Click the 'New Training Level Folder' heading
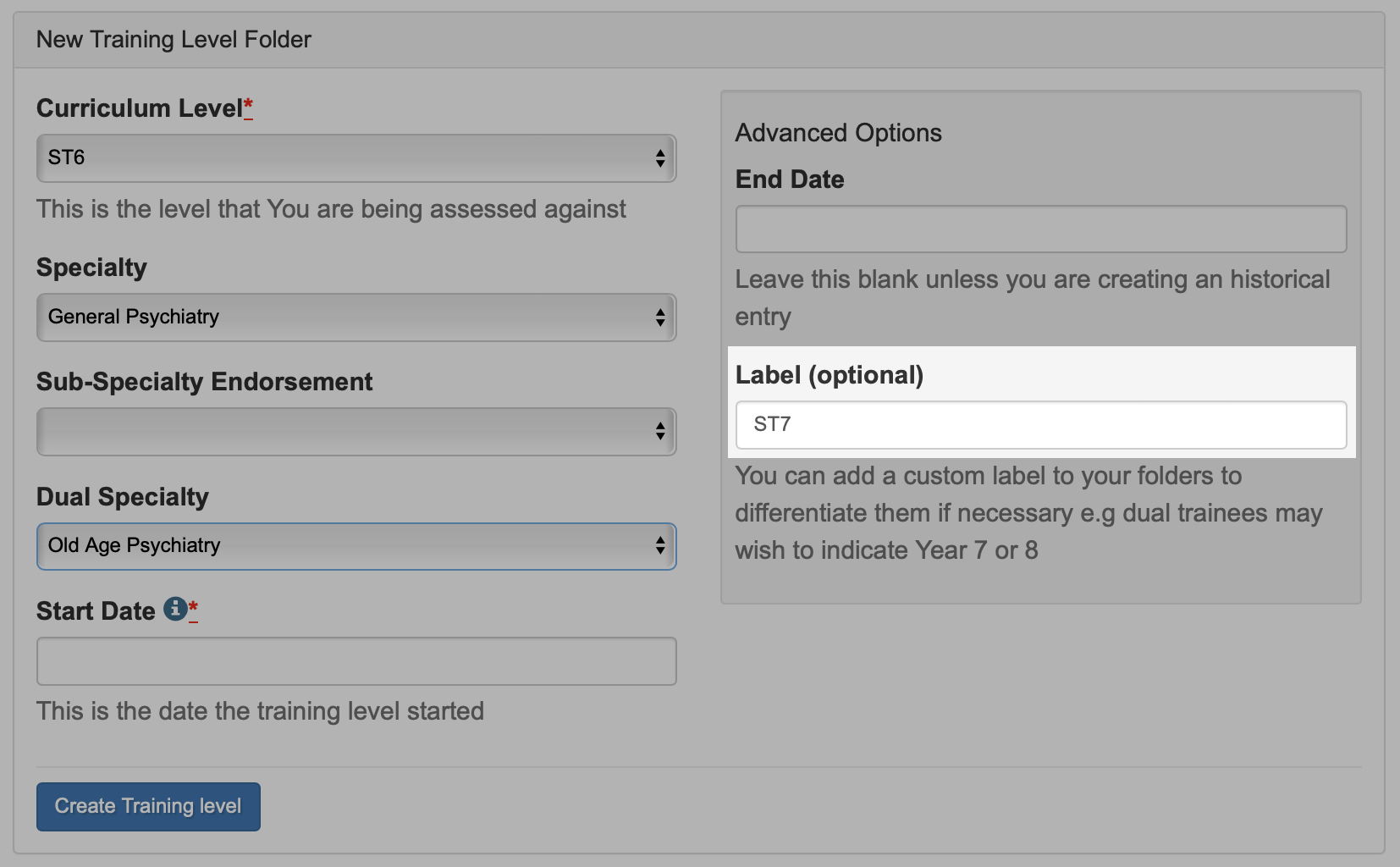The width and height of the screenshot is (1400, 867). coord(174,40)
